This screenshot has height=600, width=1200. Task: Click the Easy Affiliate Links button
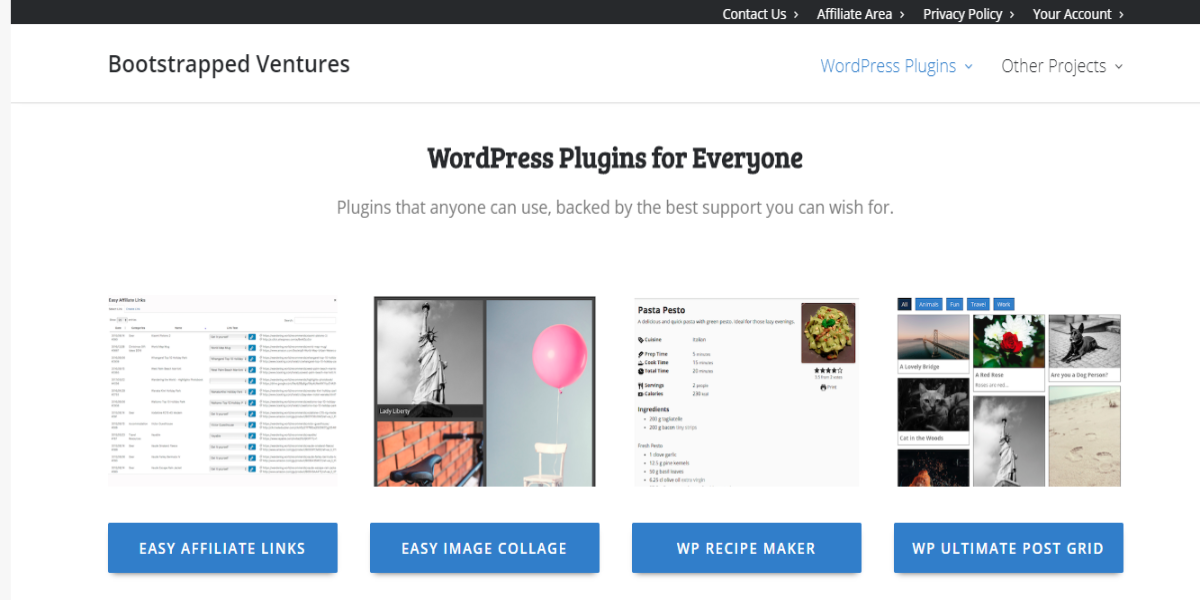[222, 548]
